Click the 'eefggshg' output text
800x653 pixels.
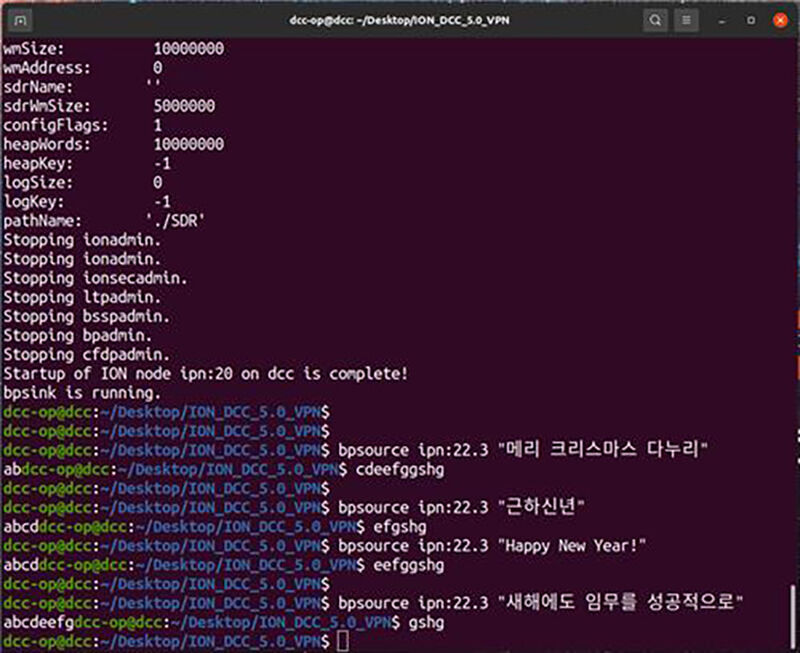pyautogui.click(x=409, y=565)
